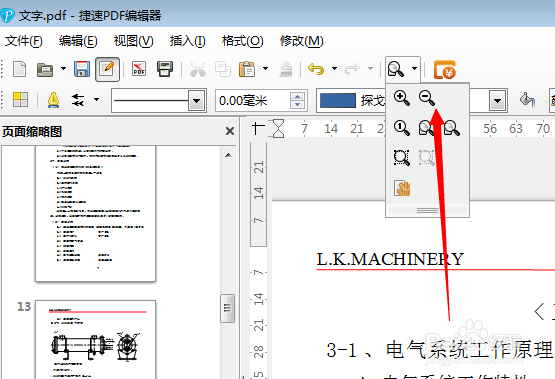
Task: Print the document with printer icon
Action: coord(165,69)
